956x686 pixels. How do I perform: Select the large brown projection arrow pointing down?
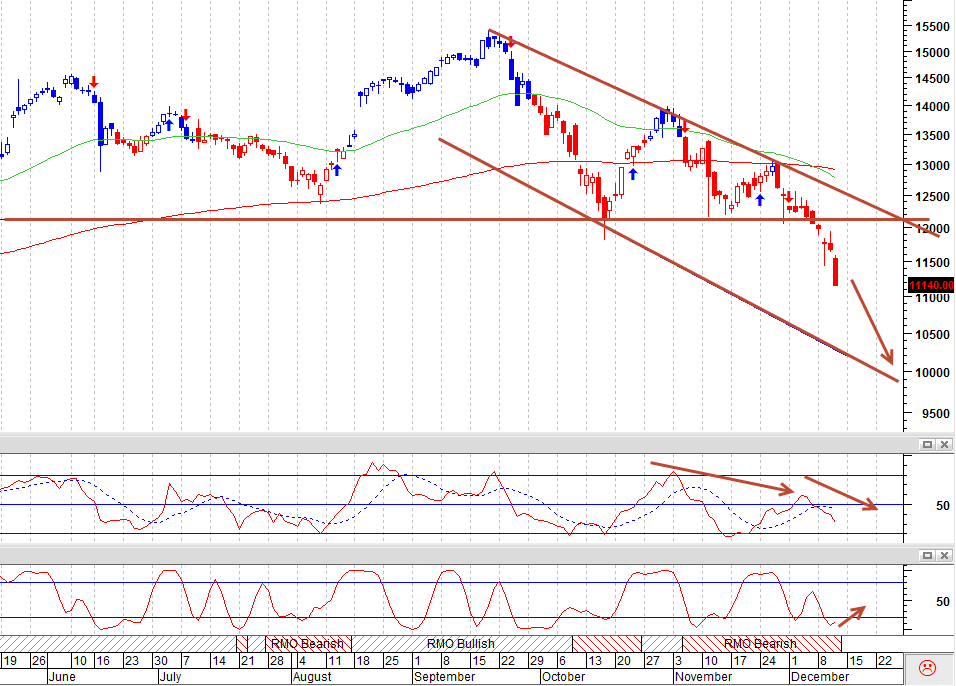[872, 322]
